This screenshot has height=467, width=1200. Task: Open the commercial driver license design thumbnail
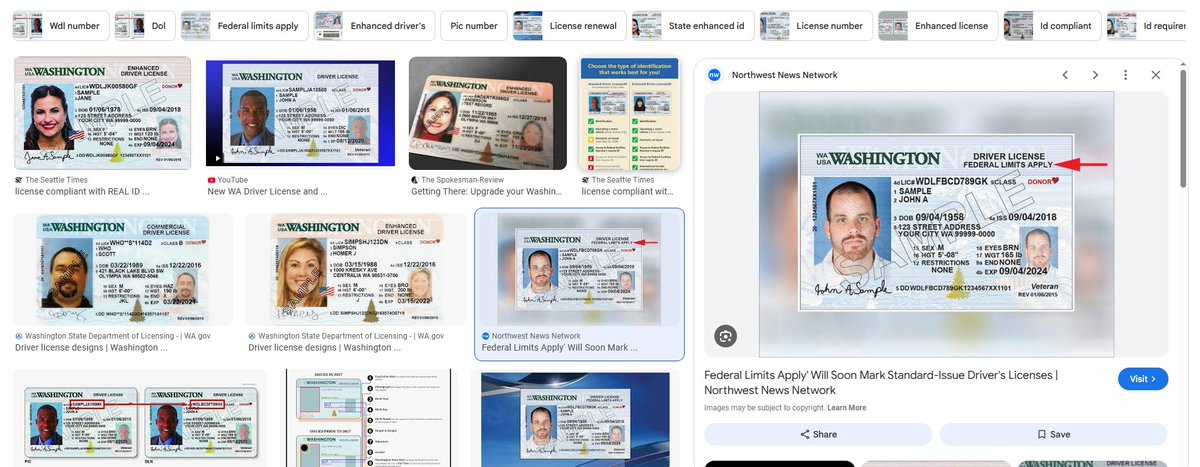tap(123, 269)
